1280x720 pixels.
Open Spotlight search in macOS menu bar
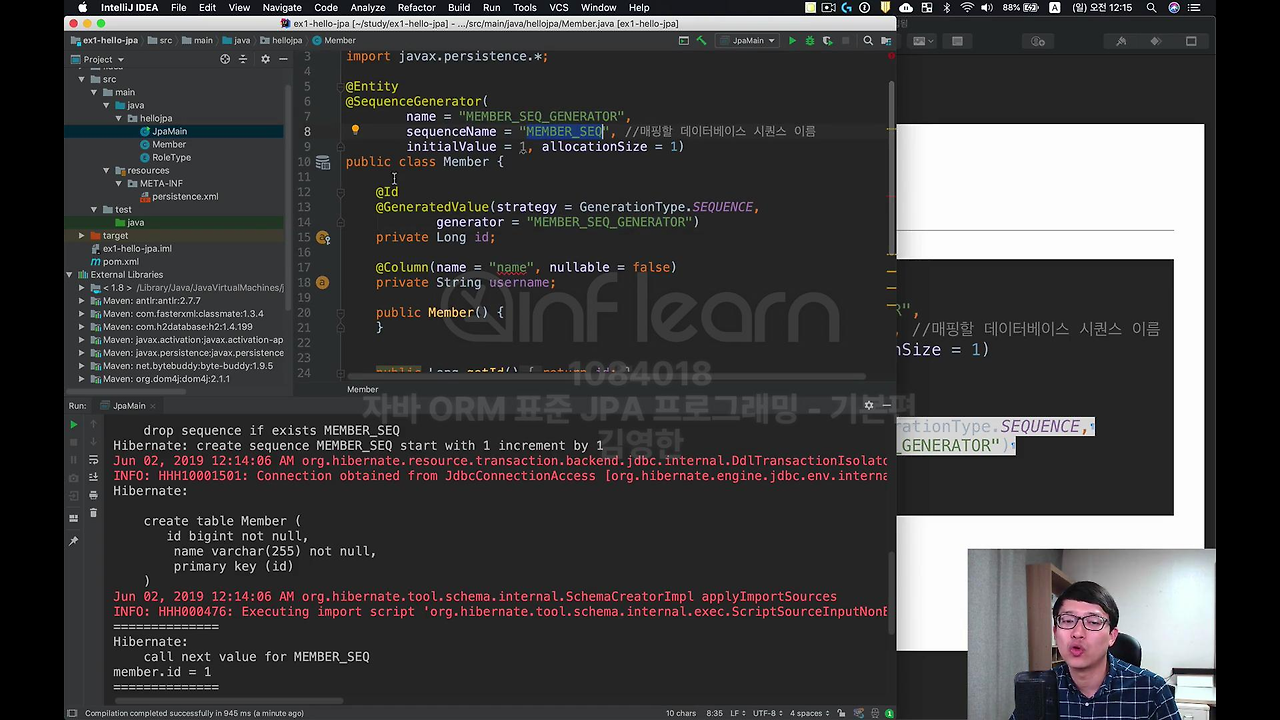pos(1151,7)
